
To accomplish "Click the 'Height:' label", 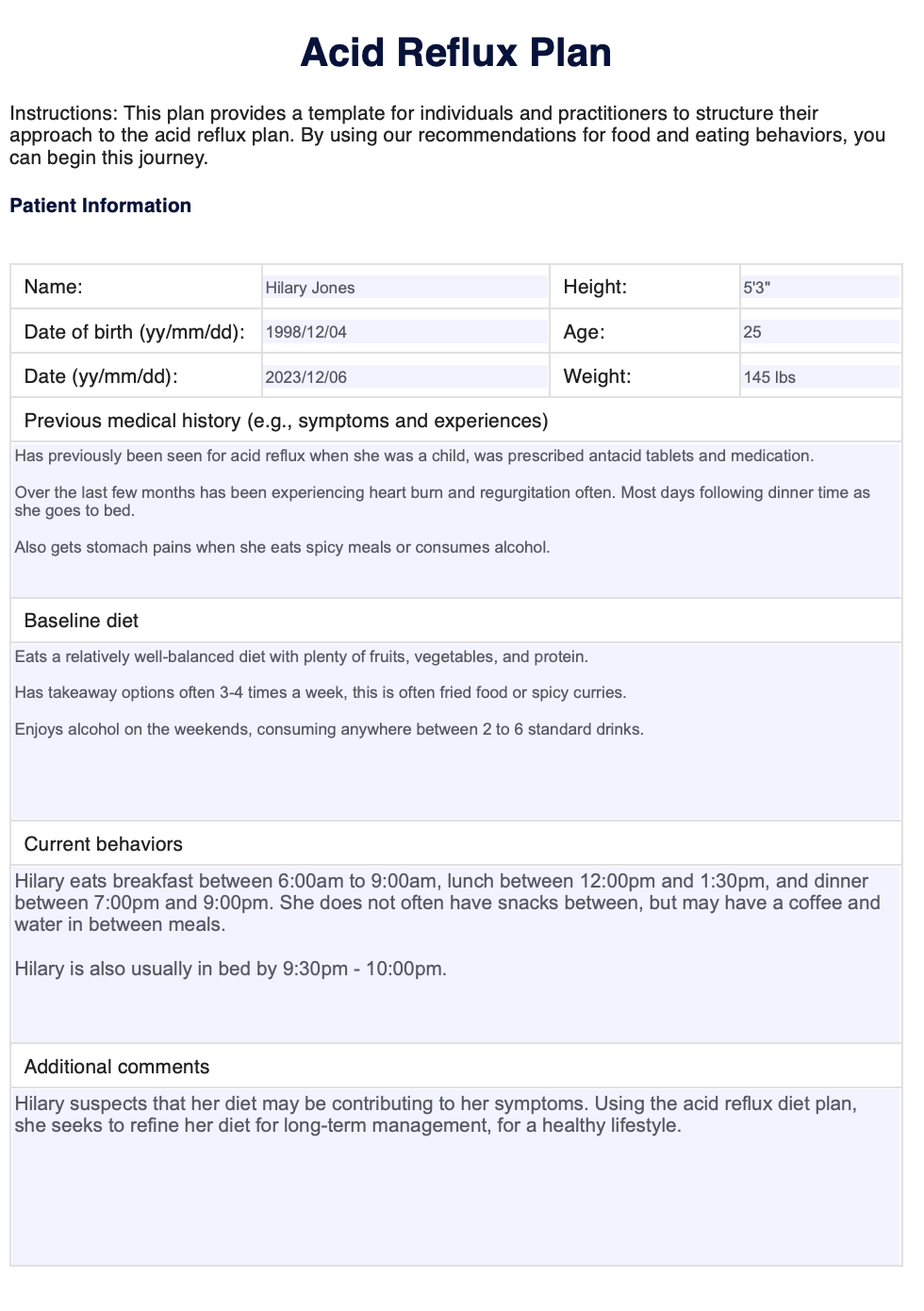I will pyautogui.click(x=595, y=287).
